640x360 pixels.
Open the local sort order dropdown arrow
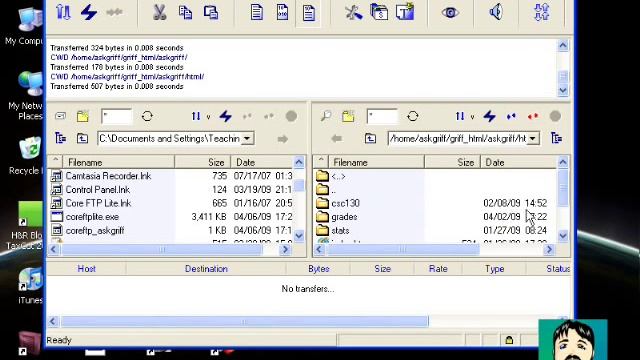coord(208,117)
